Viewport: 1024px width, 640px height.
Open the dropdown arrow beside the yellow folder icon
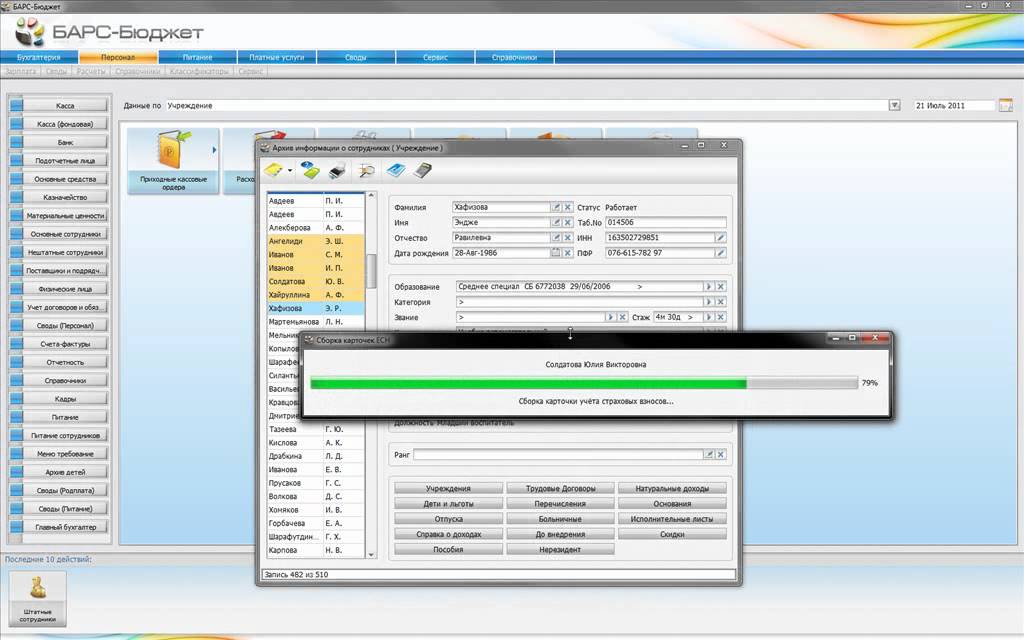290,171
